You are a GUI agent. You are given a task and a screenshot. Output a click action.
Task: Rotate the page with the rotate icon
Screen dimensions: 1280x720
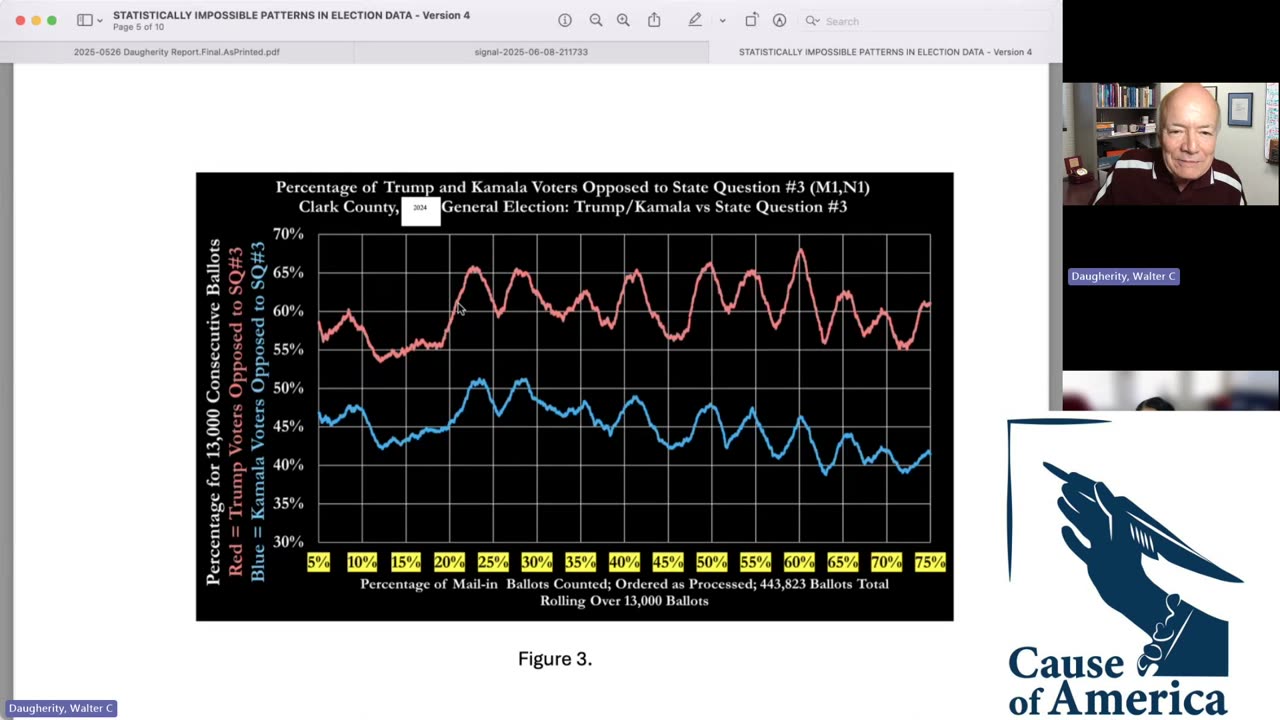coord(752,20)
